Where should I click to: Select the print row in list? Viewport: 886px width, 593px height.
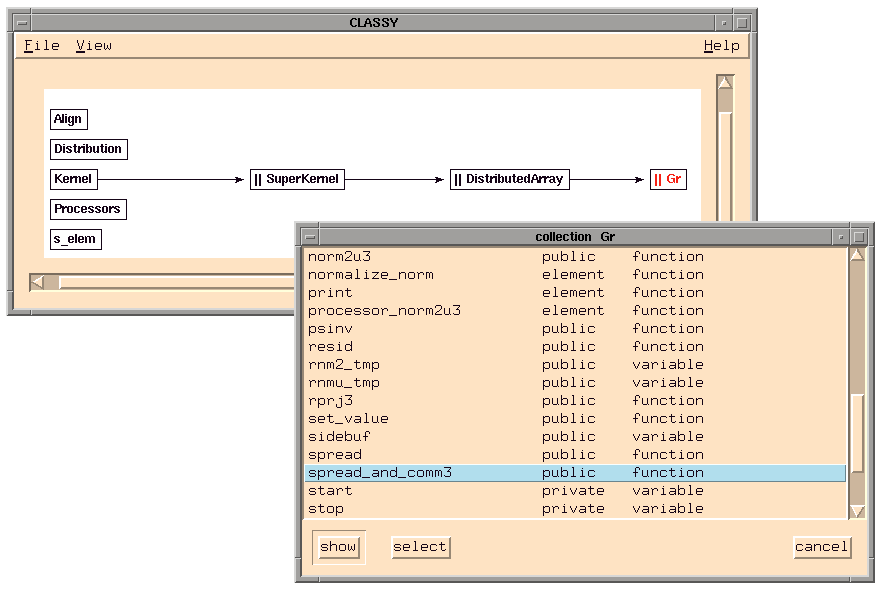[x=575, y=293]
